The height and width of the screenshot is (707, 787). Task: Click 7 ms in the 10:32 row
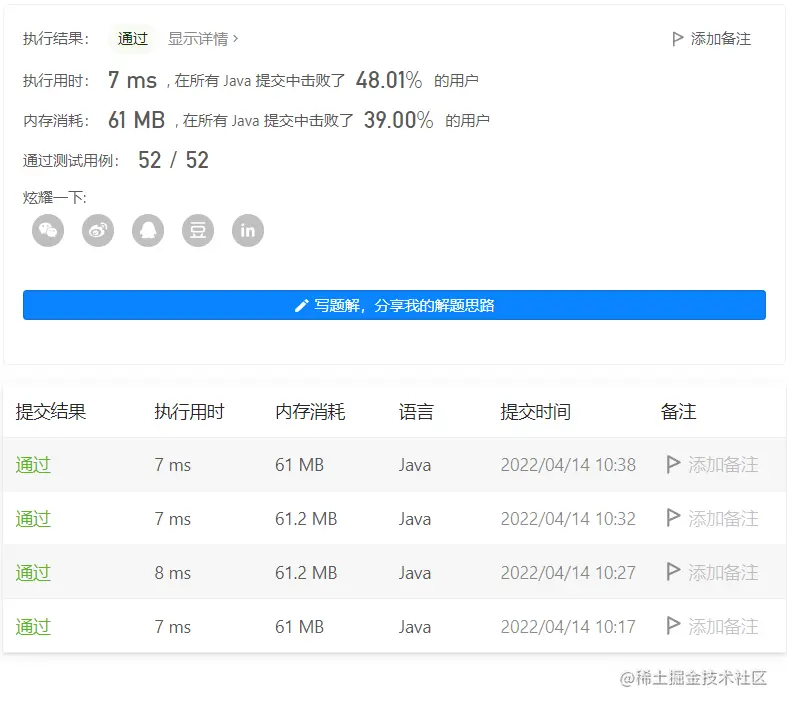[173, 518]
